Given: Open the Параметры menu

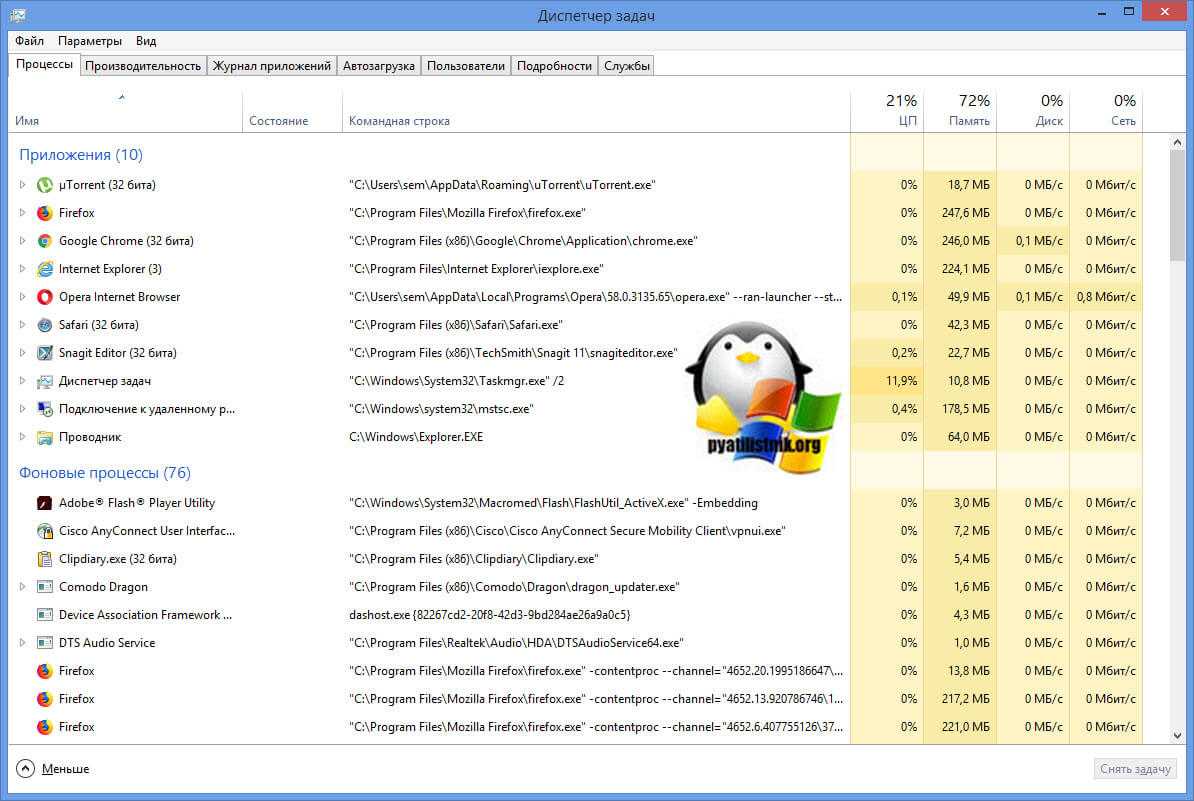Looking at the screenshot, I should tap(90, 41).
